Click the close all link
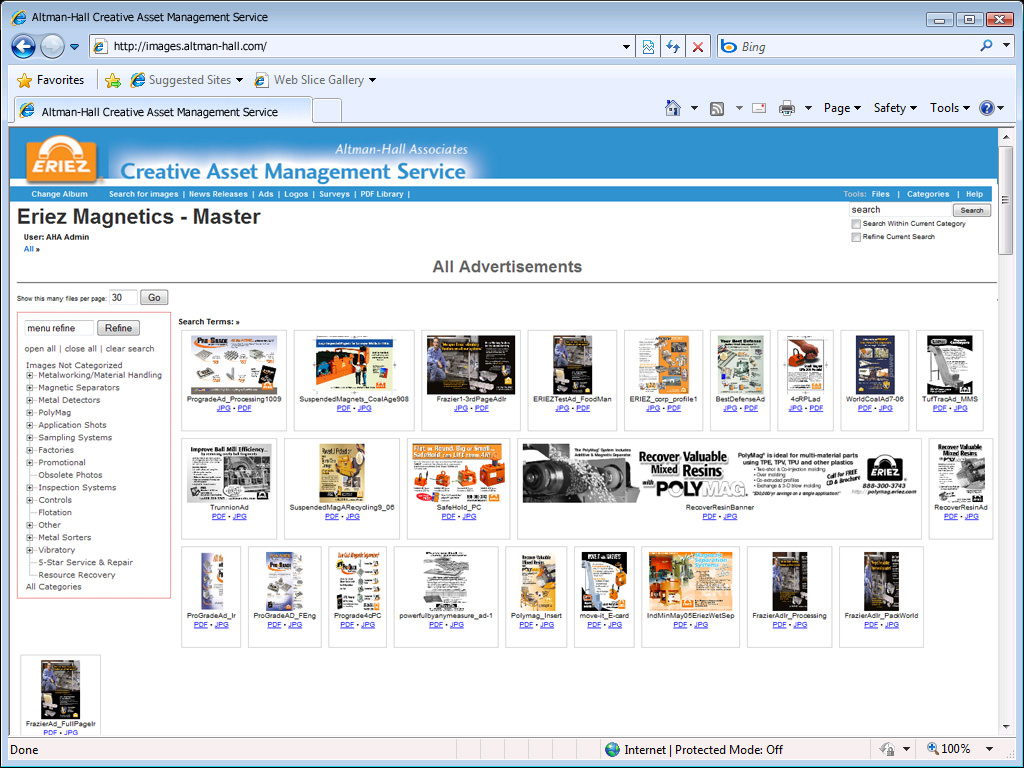 80,349
